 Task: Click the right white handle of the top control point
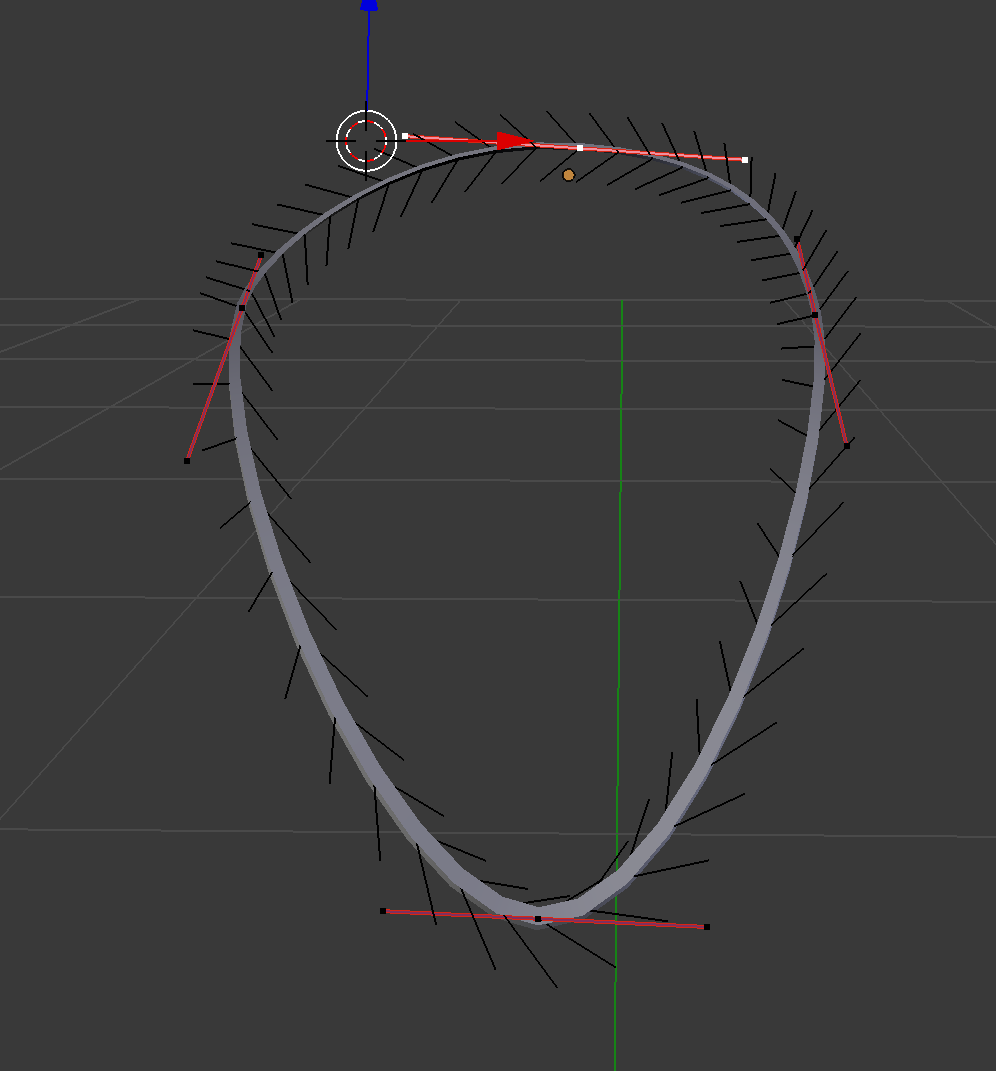745,160
